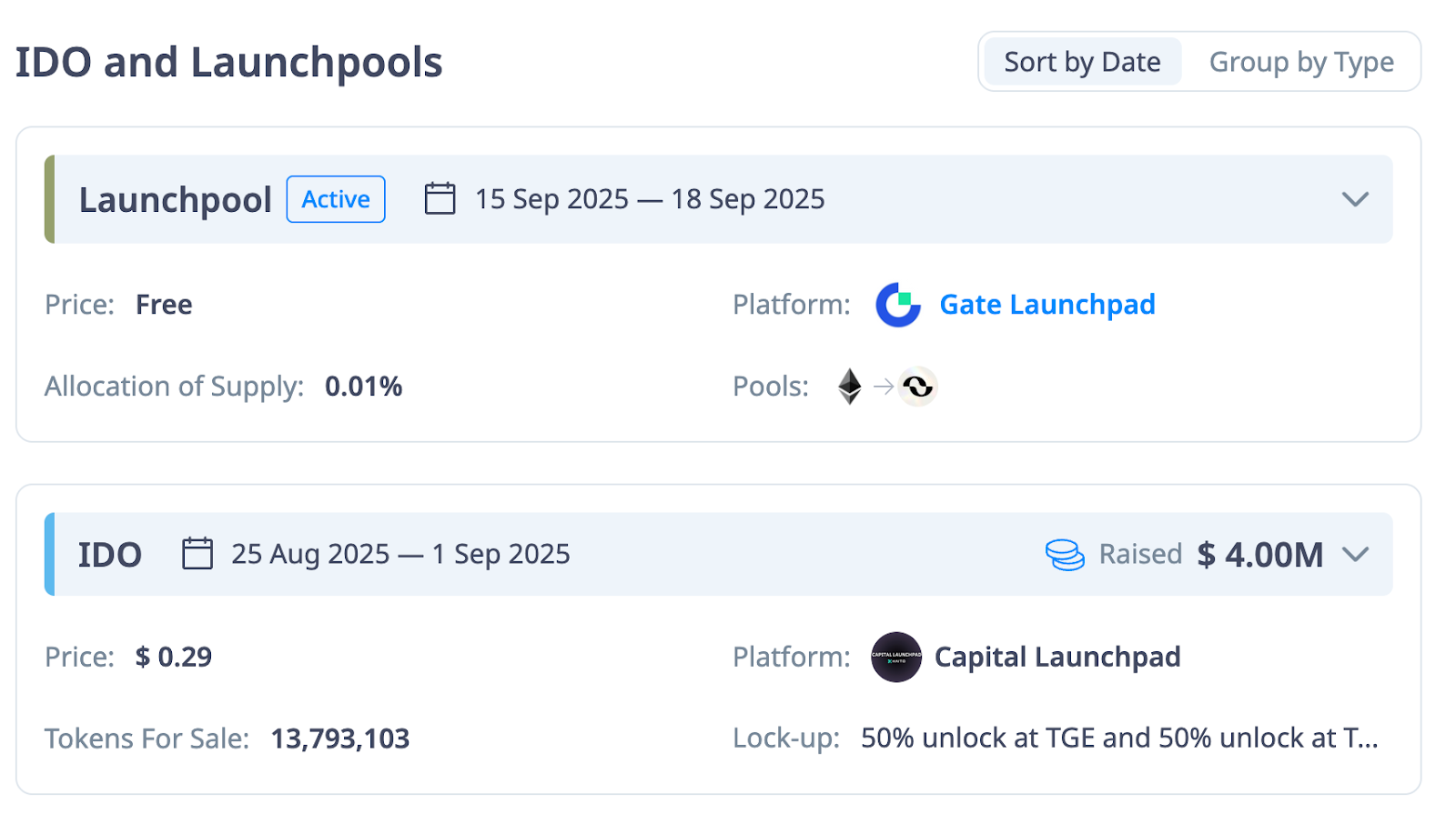This screenshot has height=824, width=1456.
Task: Switch sorting to Sort by Date
Action: pyautogui.click(x=1081, y=61)
